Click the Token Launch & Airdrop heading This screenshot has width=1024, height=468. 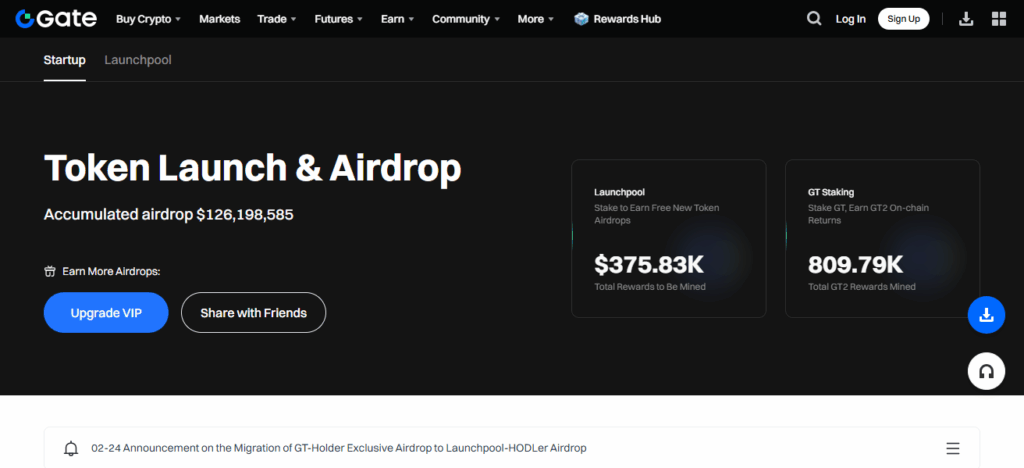[253, 168]
